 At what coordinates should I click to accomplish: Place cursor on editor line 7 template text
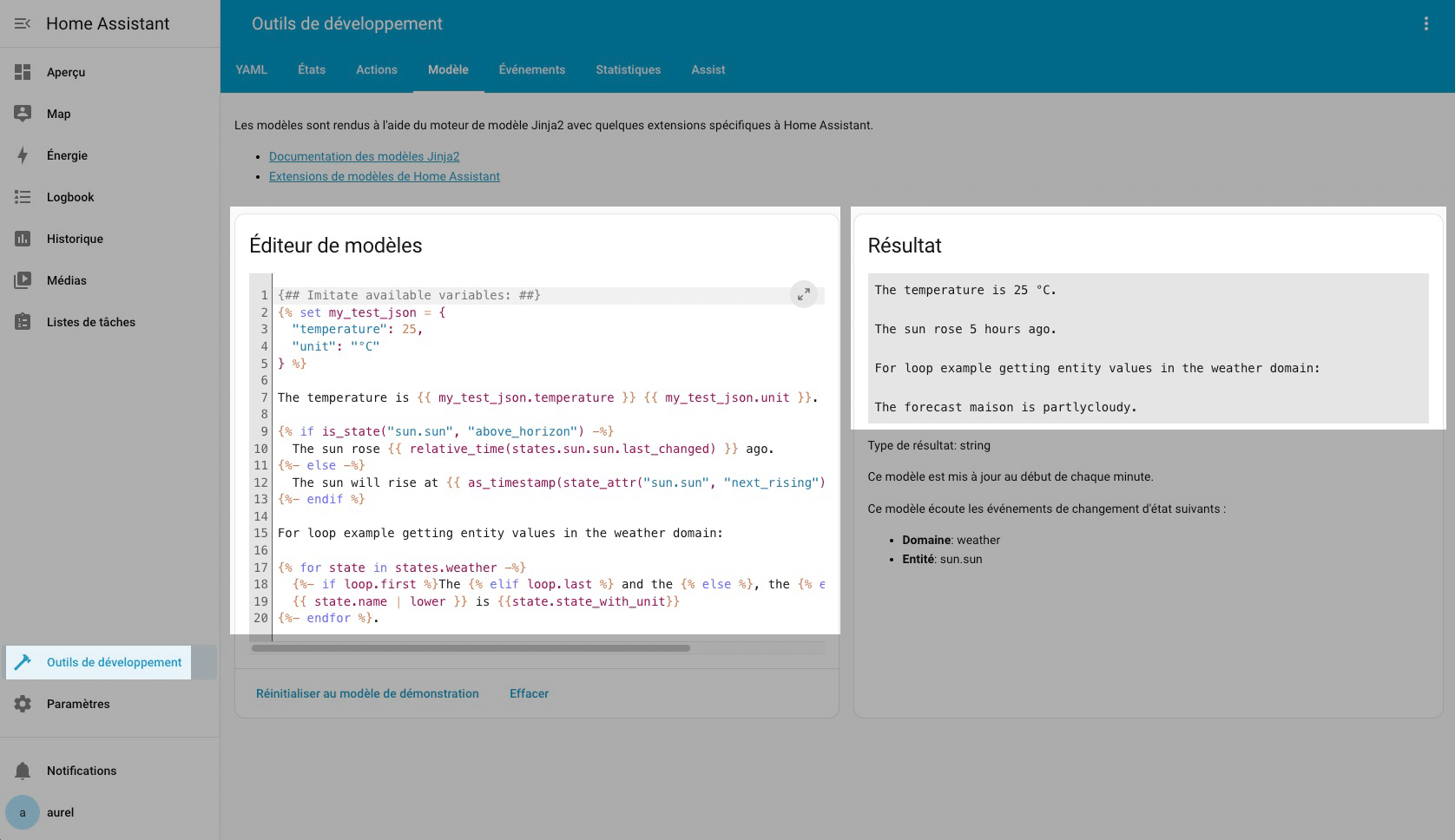click(x=548, y=397)
